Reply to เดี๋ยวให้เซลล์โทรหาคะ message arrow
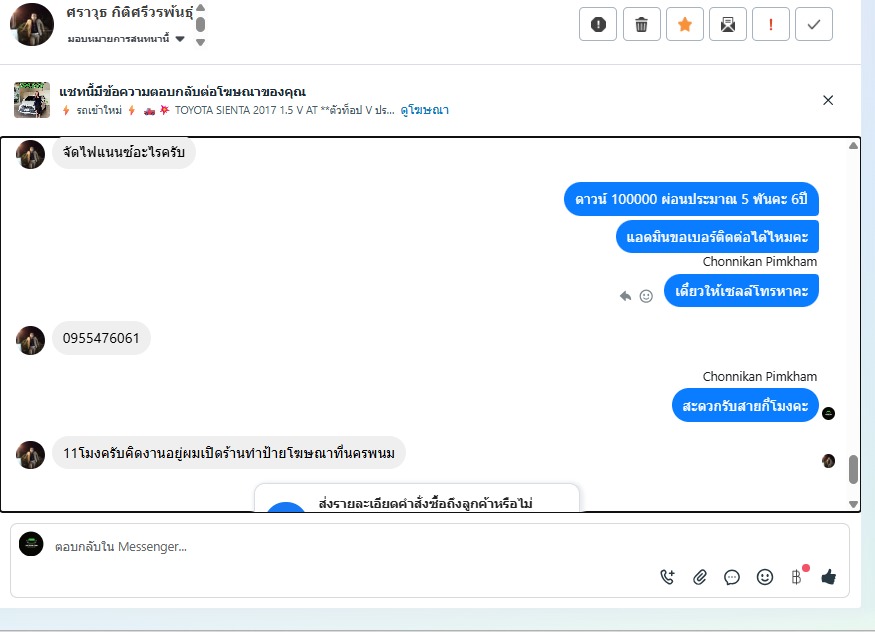 (626, 296)
